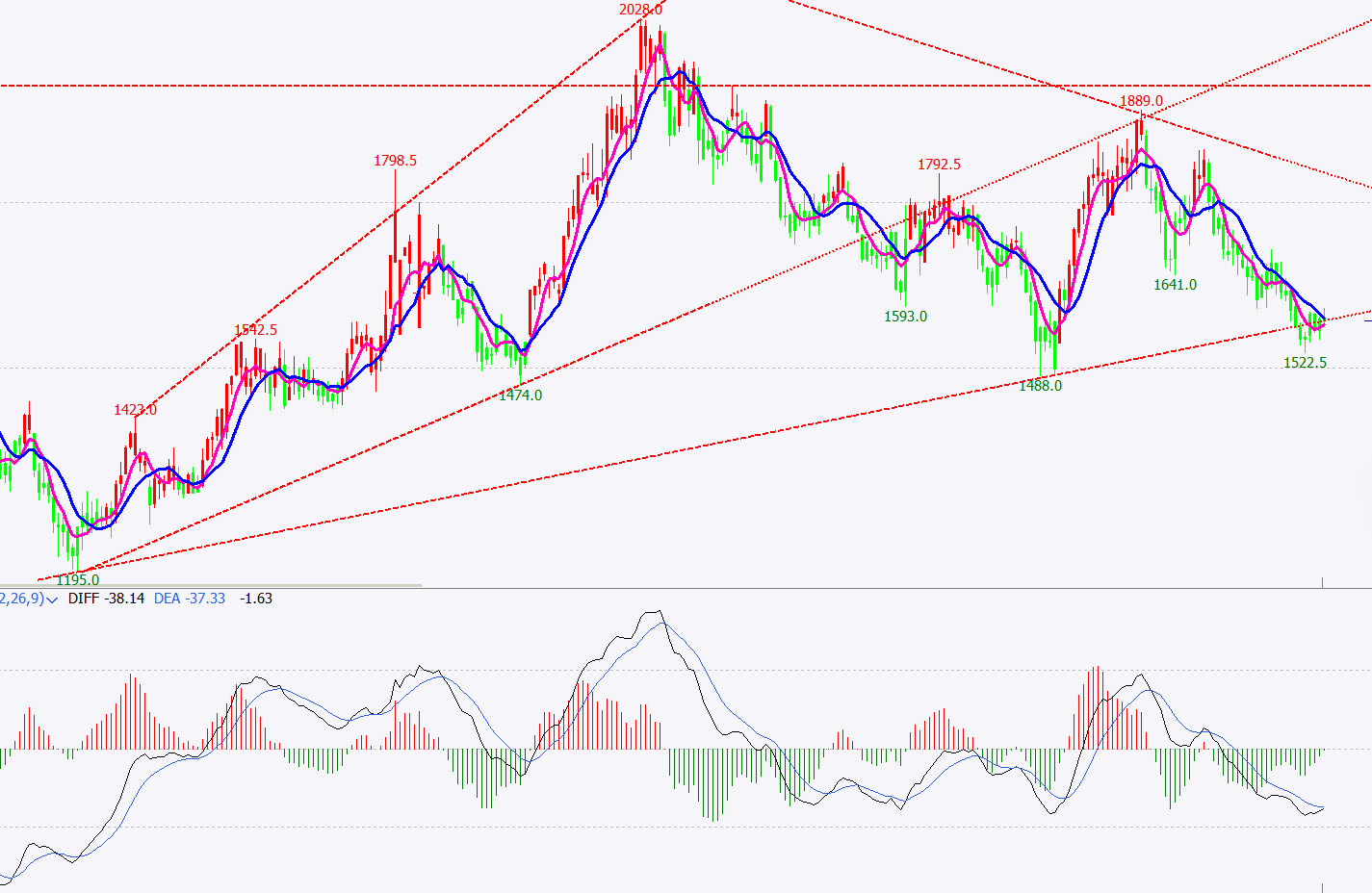The width and height of the screenshot is (1372, 893).
Task: Click the horizontal scrollbar below price chart
Action: point(211,585)
